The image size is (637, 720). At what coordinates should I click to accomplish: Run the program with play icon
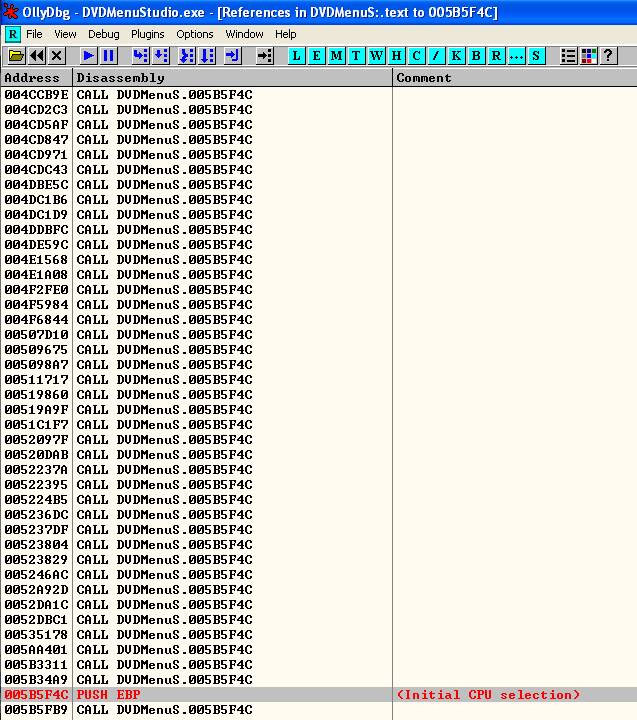coord(88,56)
